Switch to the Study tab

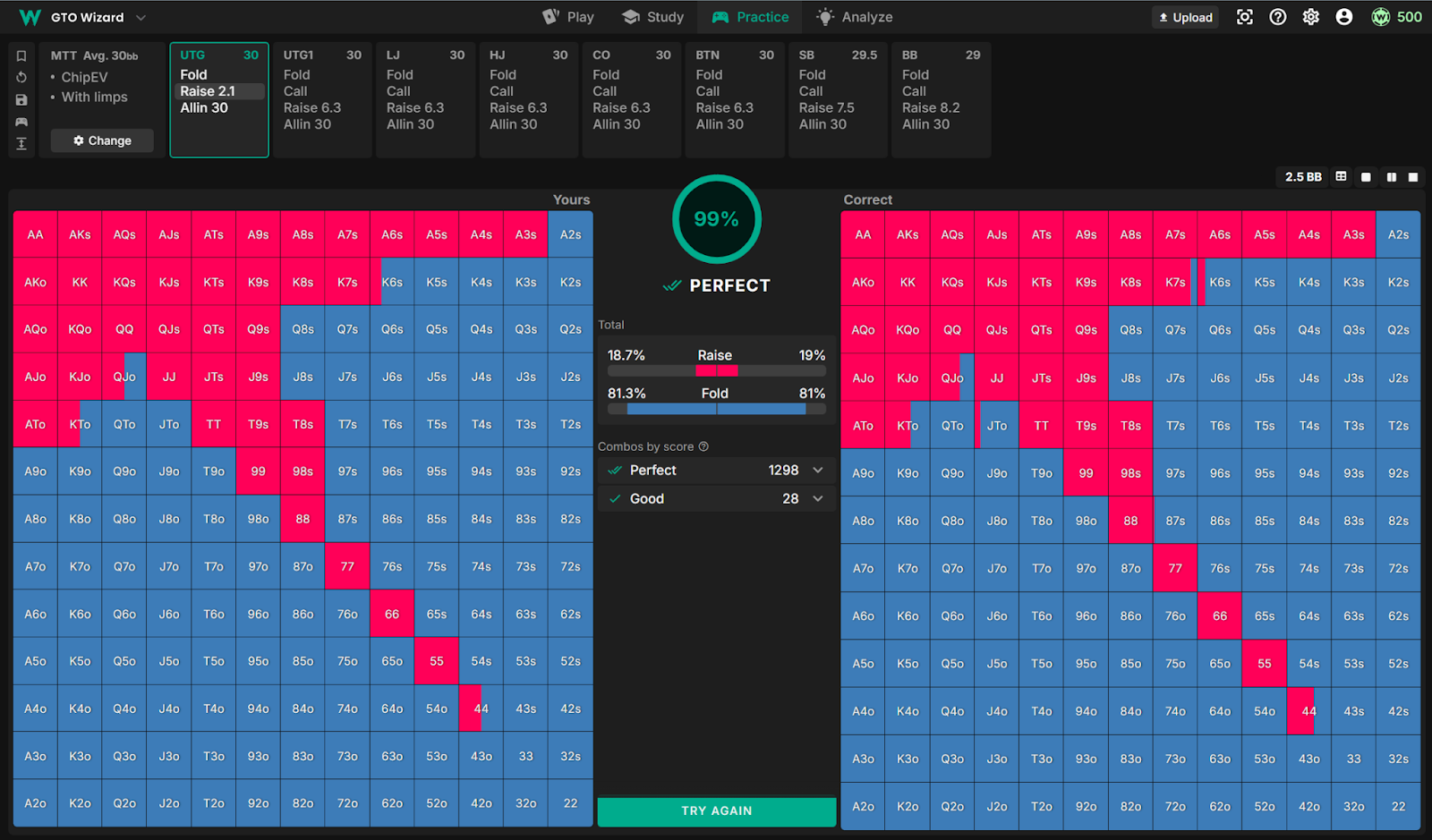click(653, 17)
